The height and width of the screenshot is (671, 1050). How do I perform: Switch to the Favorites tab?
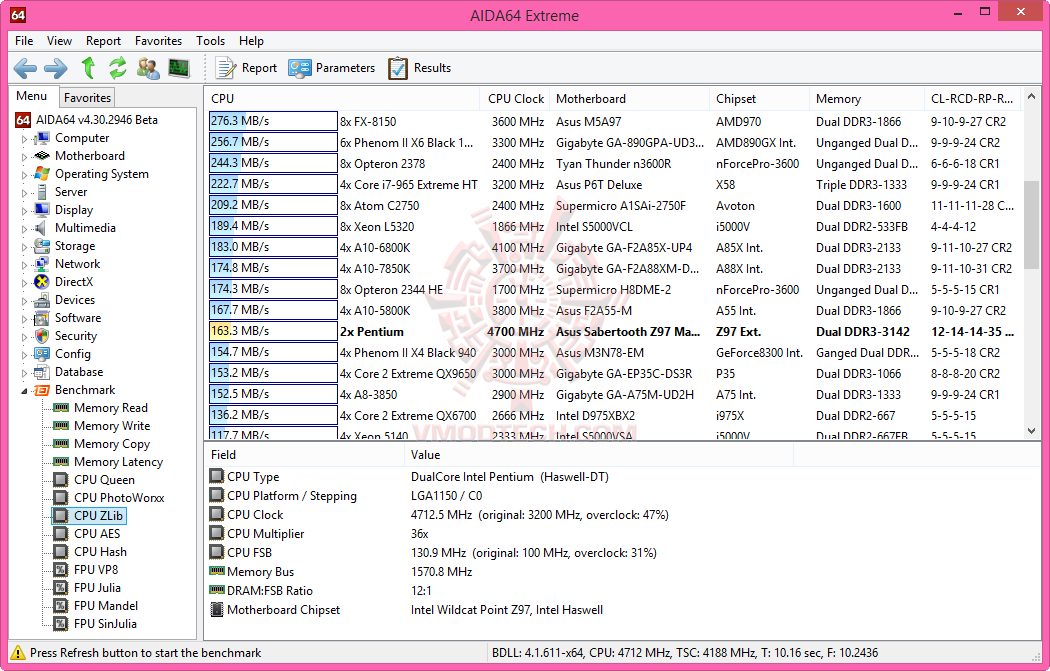coord(87,98)
